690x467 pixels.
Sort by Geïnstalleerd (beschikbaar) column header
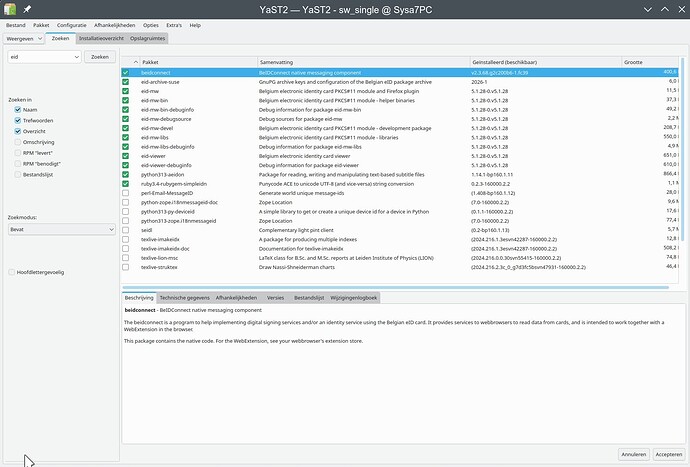(546, 62)
